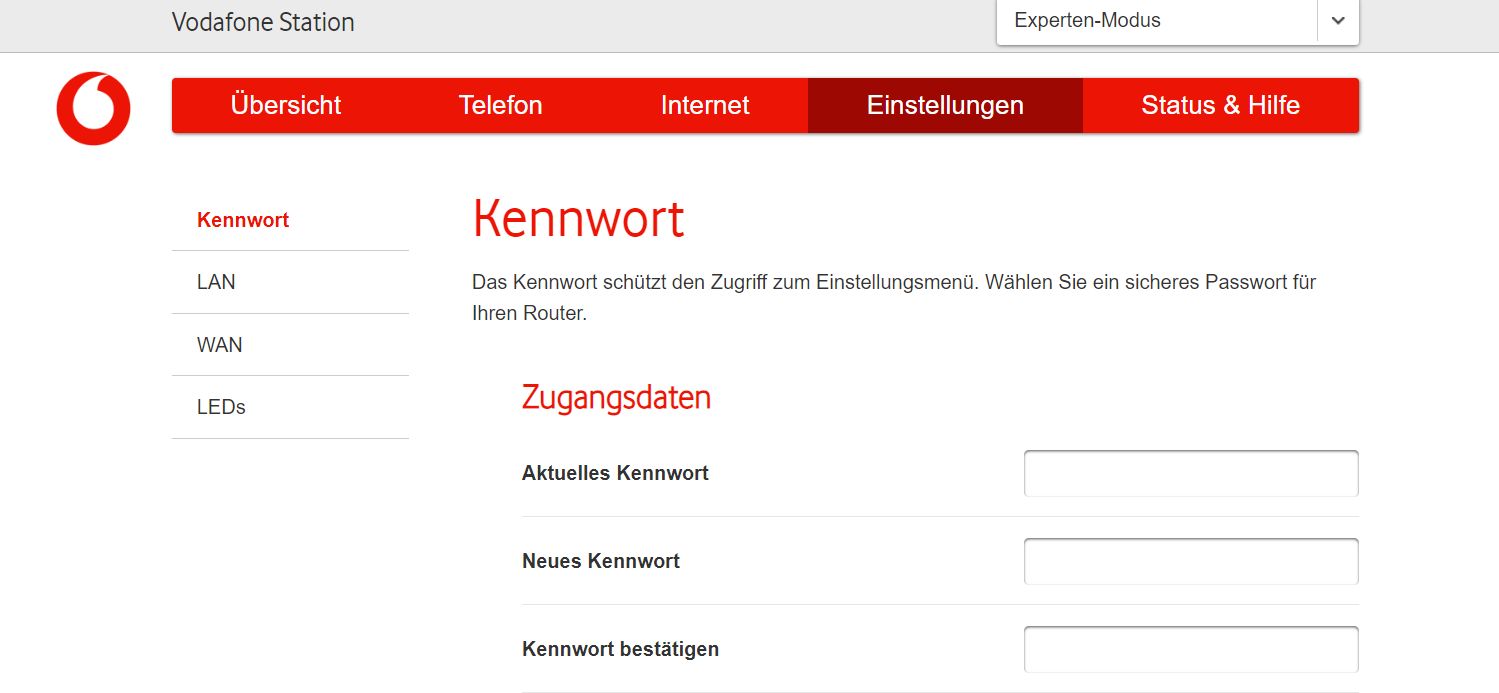1499x693 pixels.
Task: Open the Experten-Modus dropdown
Action: pyautogui.click(x=1177, y=21)
